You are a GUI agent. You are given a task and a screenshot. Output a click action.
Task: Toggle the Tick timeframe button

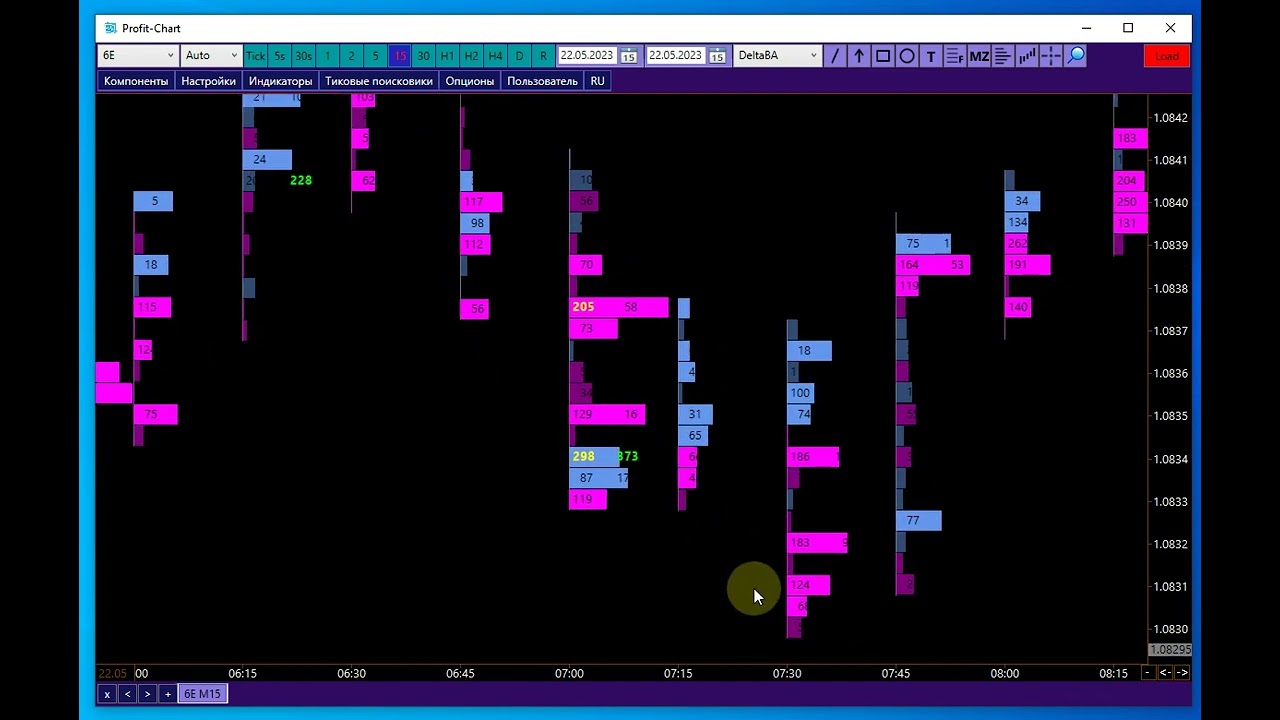coord(255,56)
